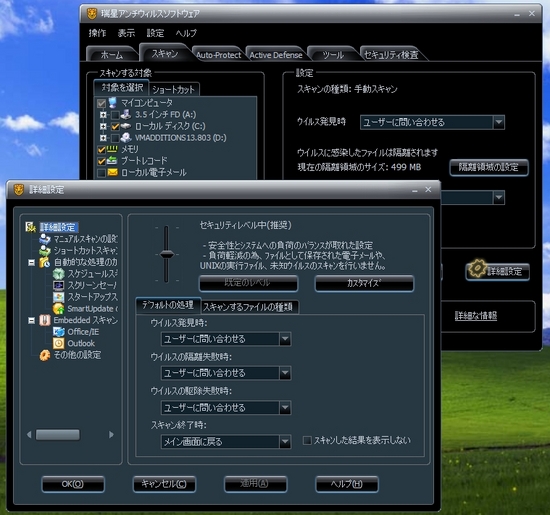Toggle the マイコンピュータ checkbox
This screenshot has width=550, height=515.
click(x=101, y=103)
